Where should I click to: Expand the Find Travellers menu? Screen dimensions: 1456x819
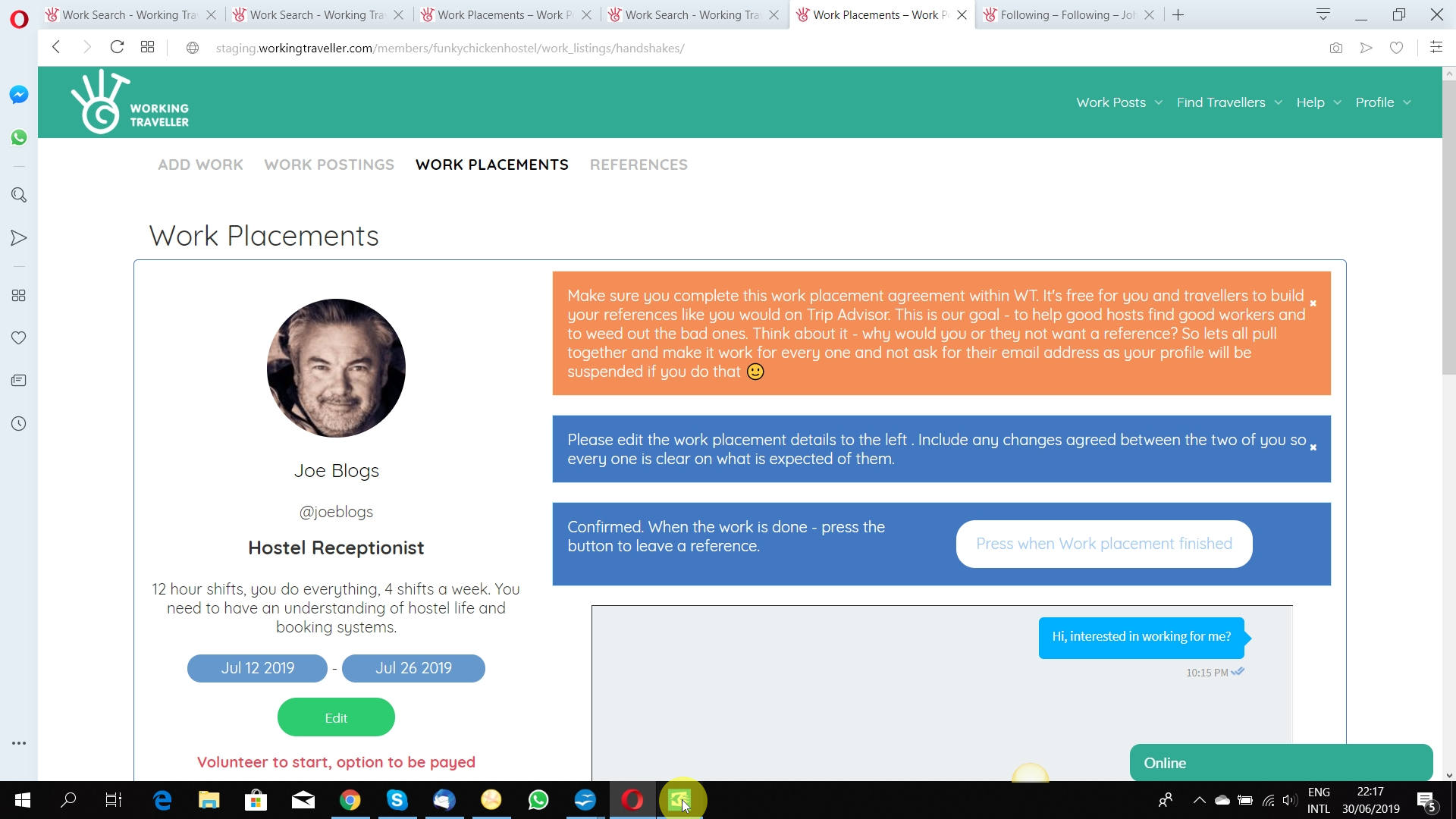click(x=1228, y=102)
